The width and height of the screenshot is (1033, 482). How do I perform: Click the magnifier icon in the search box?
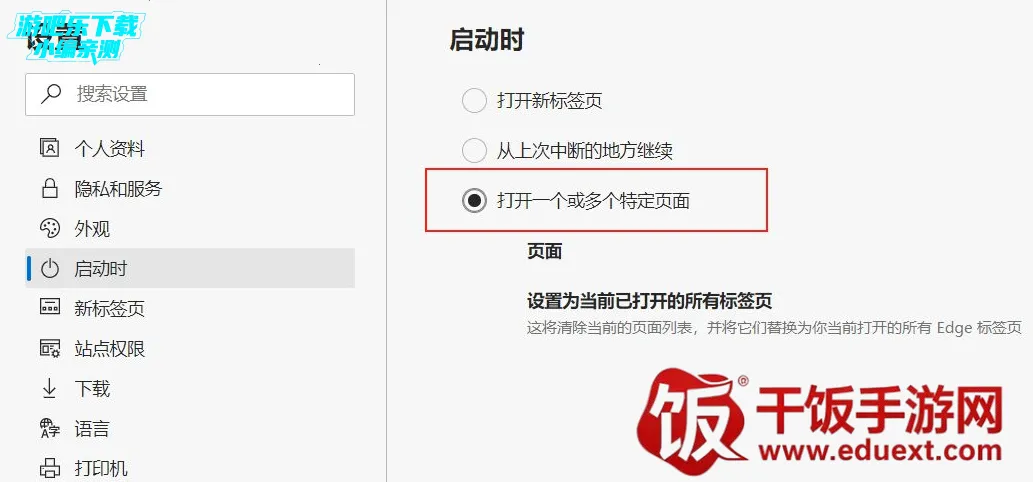[51, 94]
